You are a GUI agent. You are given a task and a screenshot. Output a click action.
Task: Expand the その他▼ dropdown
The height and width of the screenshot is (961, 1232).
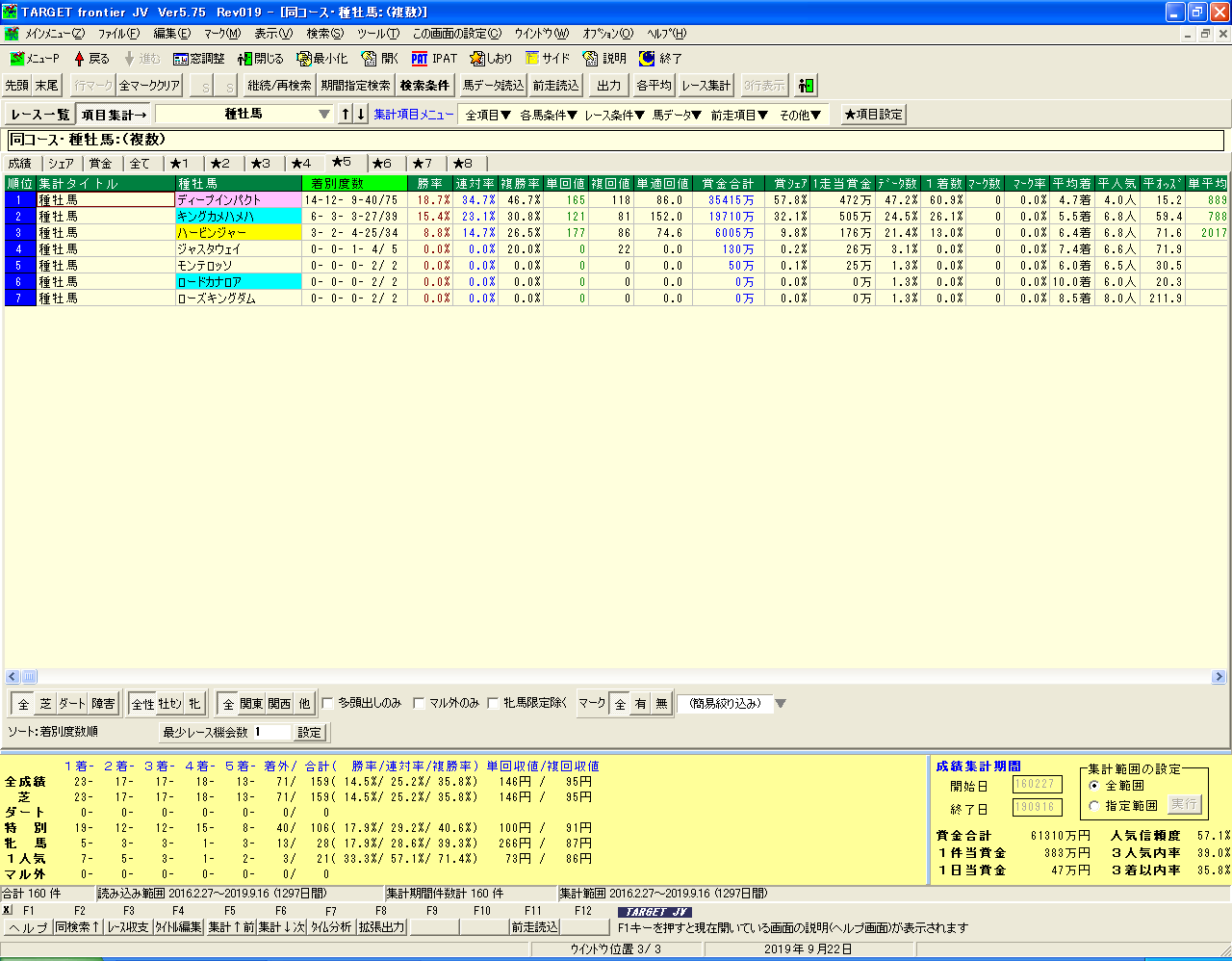pos(800,115)
